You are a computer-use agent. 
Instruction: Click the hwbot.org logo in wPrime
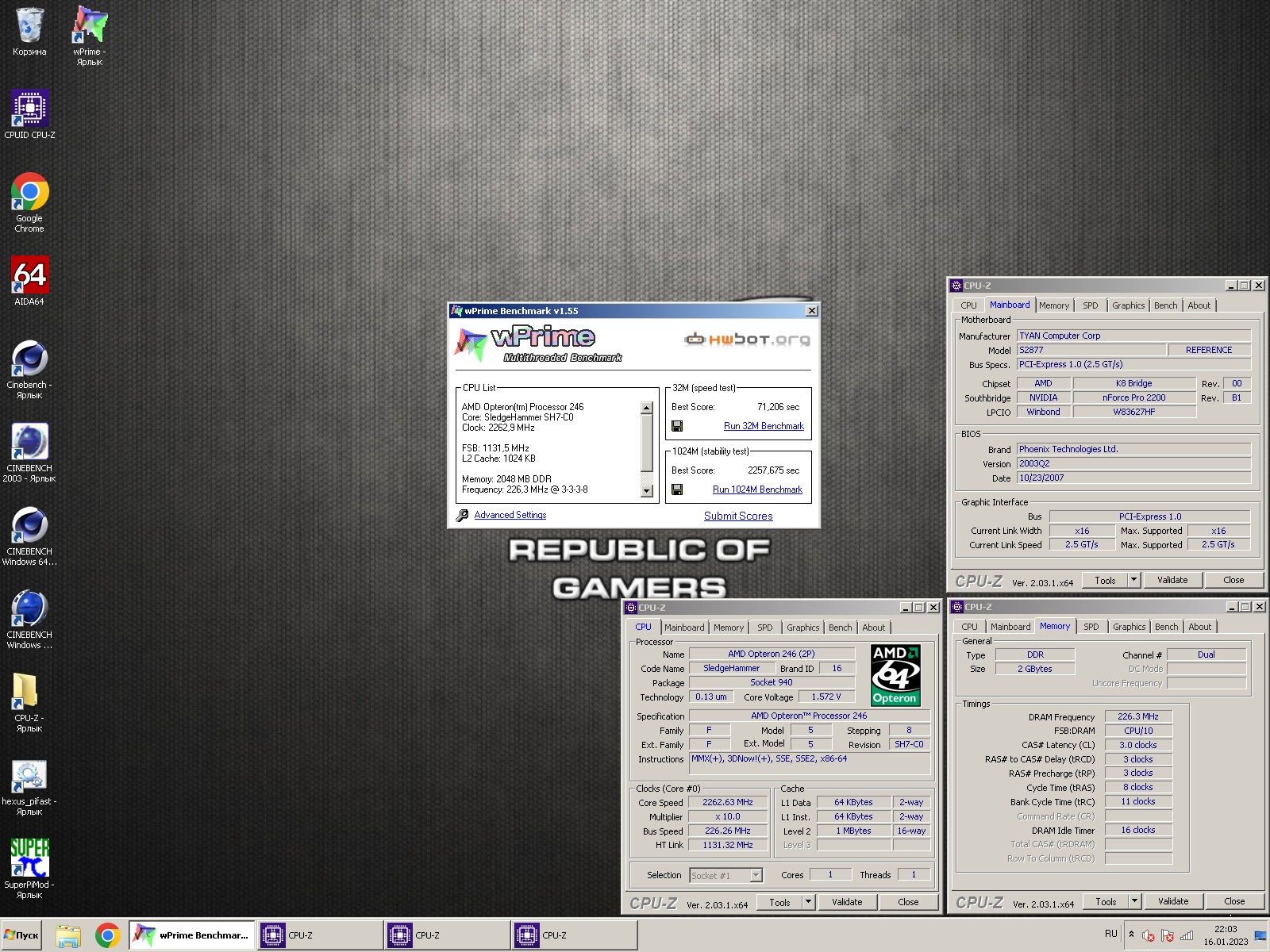(x=747, y=340)
